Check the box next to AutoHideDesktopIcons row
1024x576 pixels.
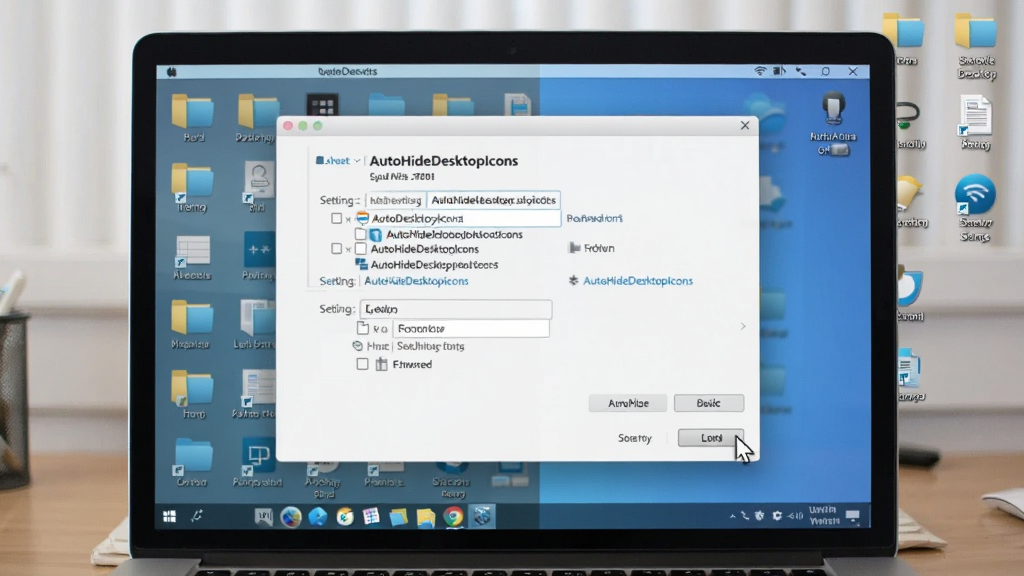(336, 249)
